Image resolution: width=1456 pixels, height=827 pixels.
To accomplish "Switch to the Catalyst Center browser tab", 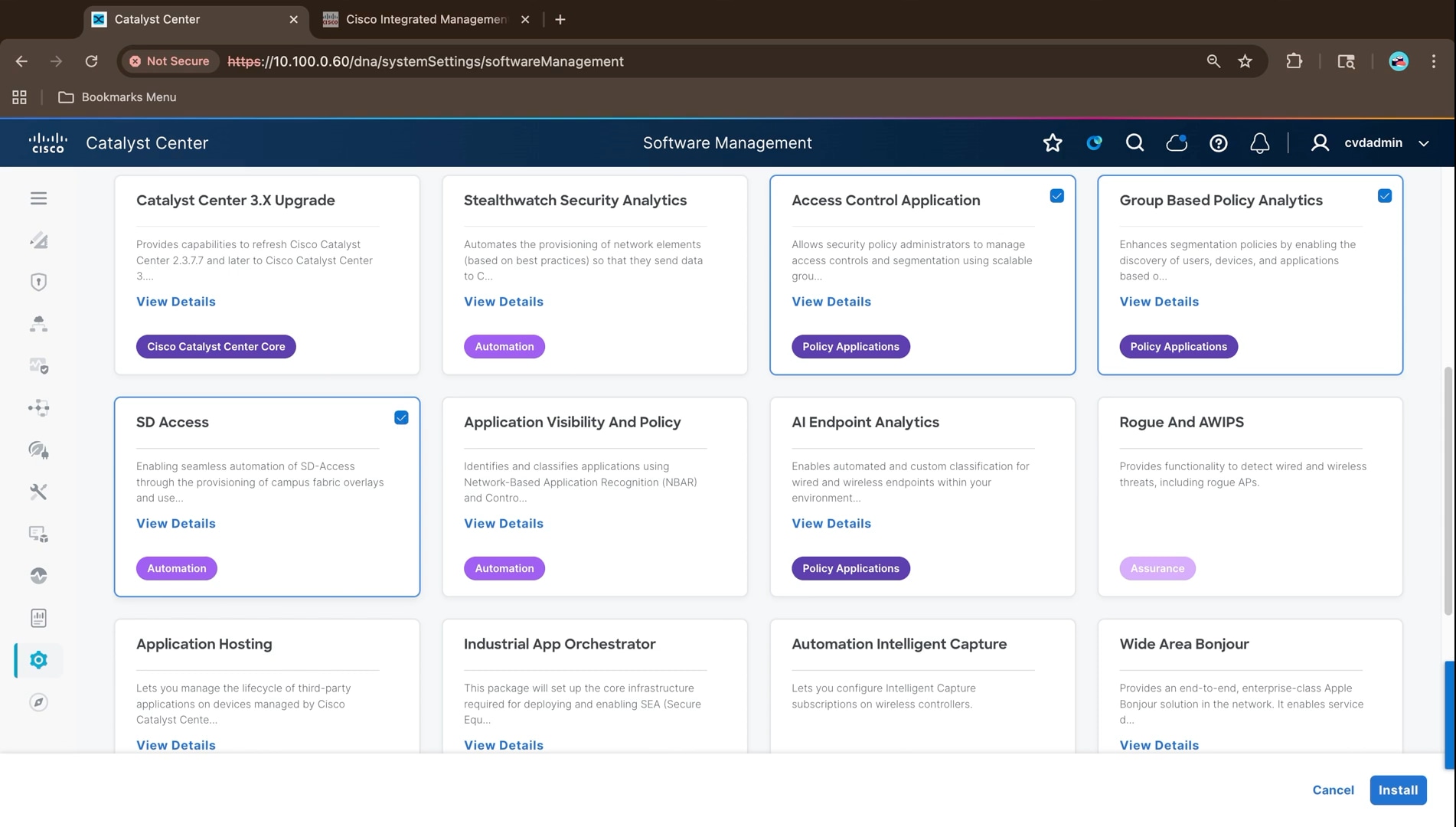I will coord(195,19).
